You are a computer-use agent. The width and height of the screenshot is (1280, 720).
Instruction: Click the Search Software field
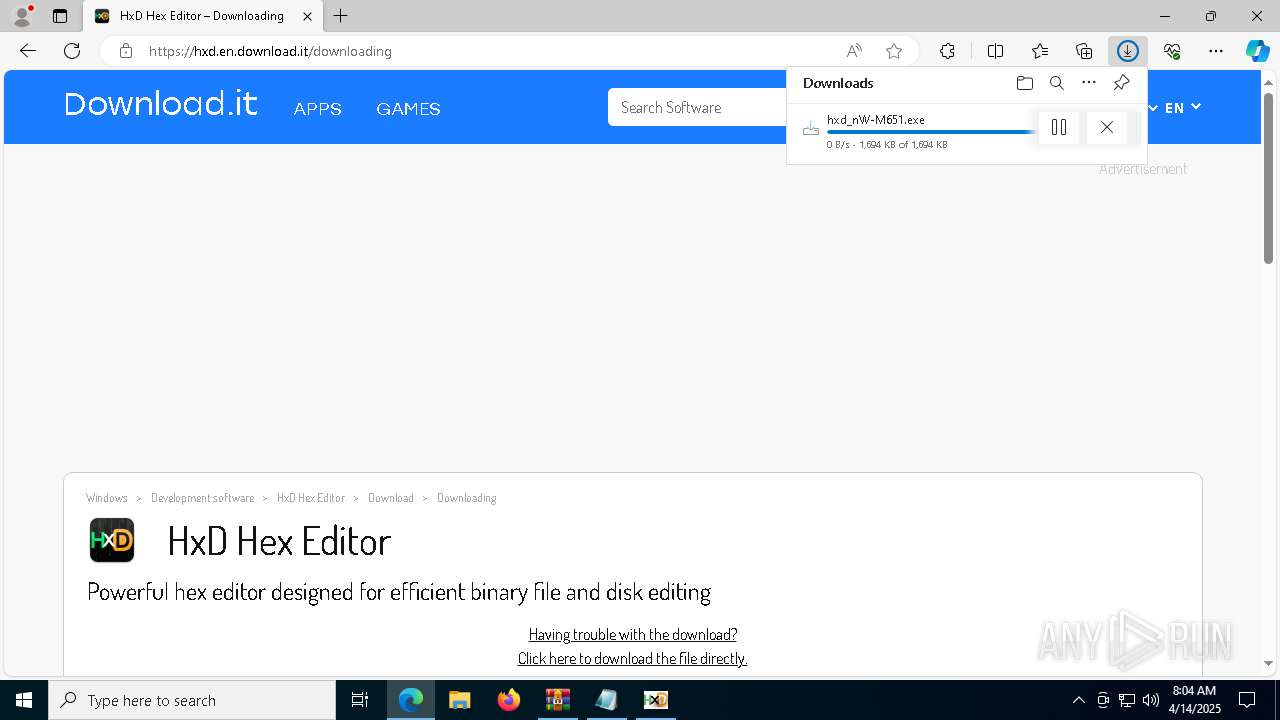pos(698,107)
